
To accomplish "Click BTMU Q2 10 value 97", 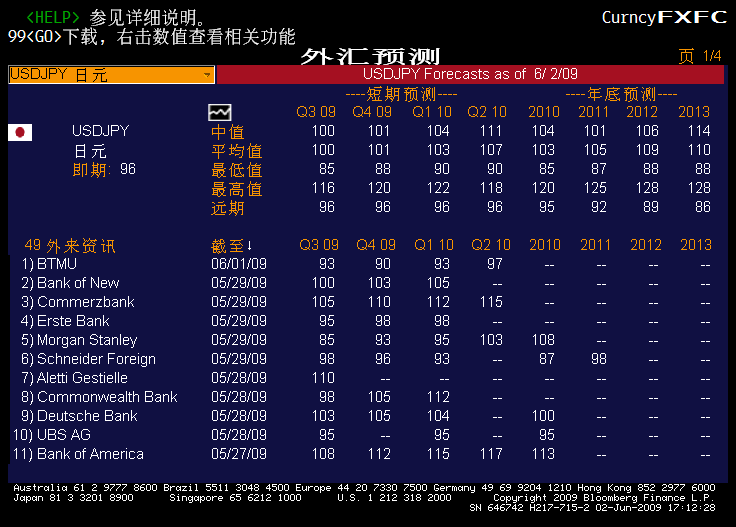I will click(495, 264).
